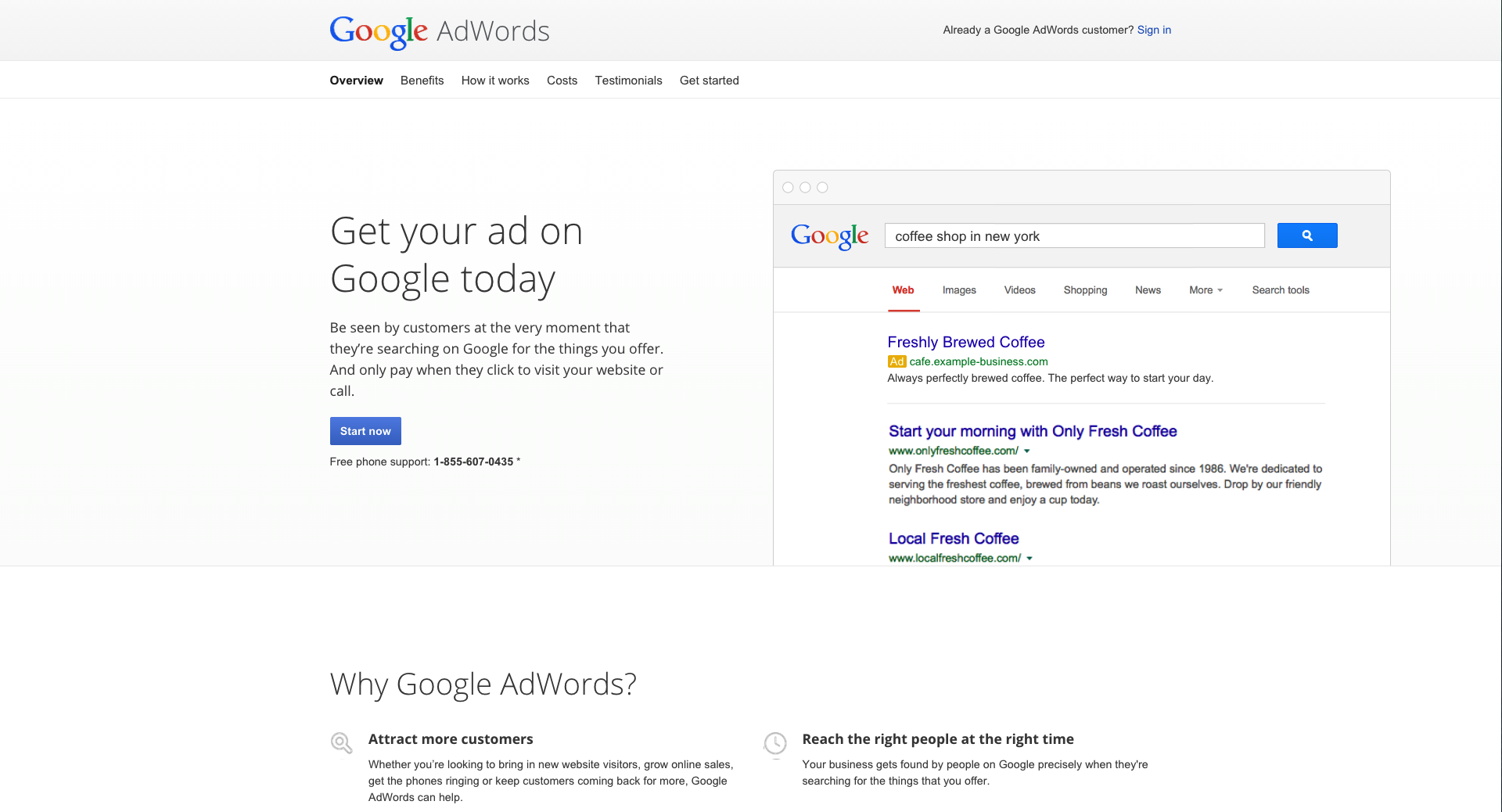1502x812 pixels.
Task: Click the yellow Ad badge
Action: 897,361
